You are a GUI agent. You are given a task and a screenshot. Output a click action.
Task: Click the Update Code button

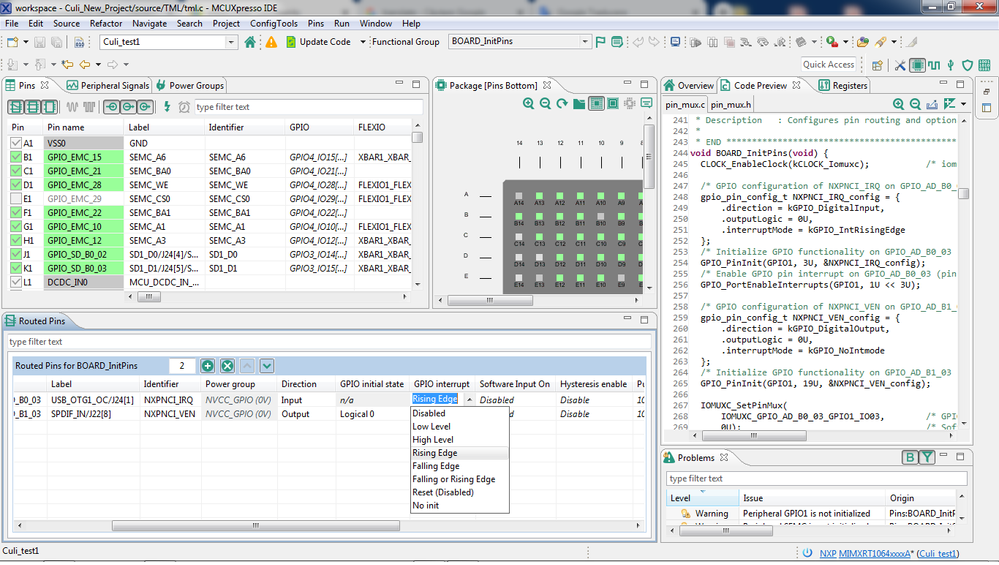[318, 42]
